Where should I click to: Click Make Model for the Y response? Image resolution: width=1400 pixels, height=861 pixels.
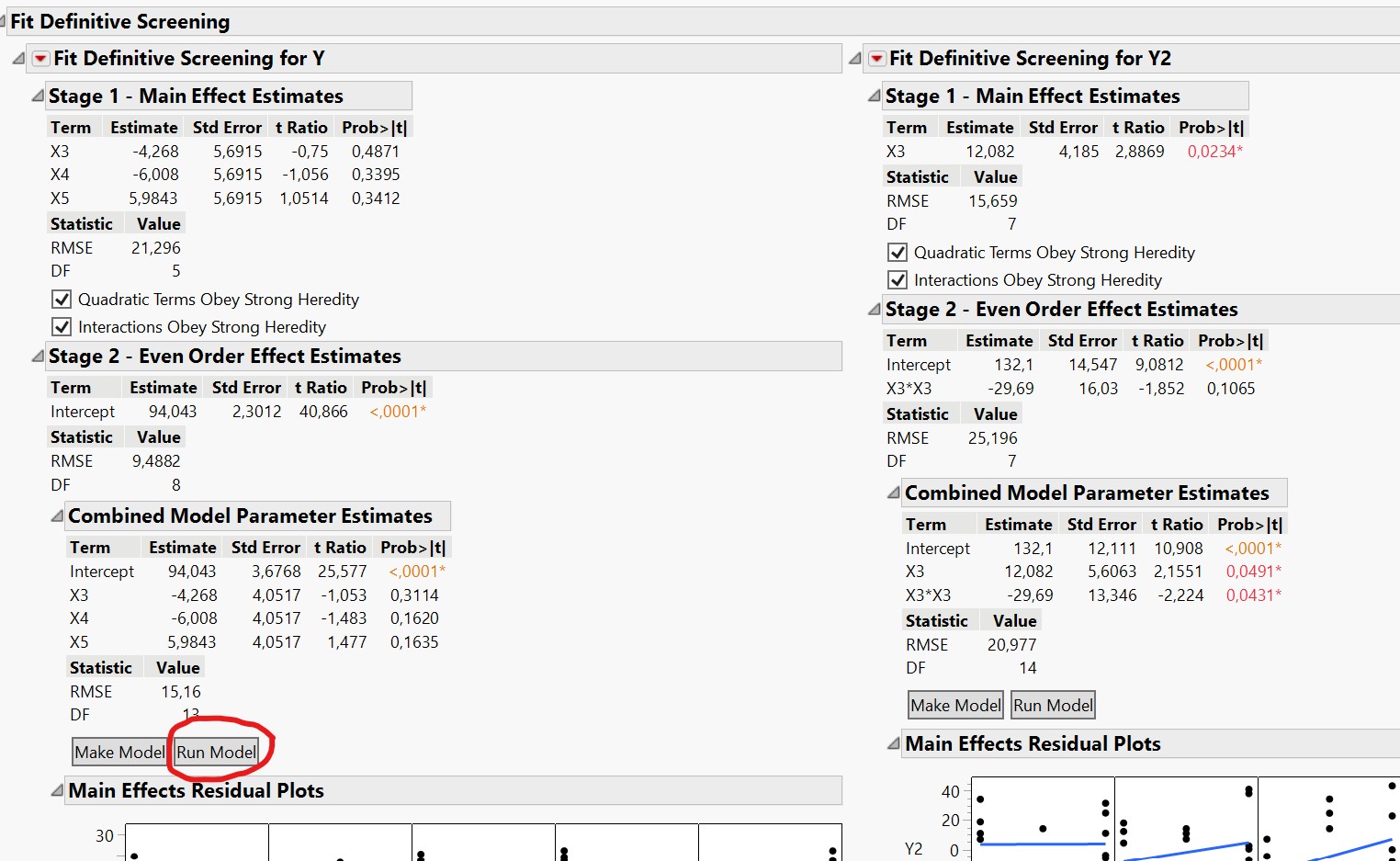tap(119, 751)
